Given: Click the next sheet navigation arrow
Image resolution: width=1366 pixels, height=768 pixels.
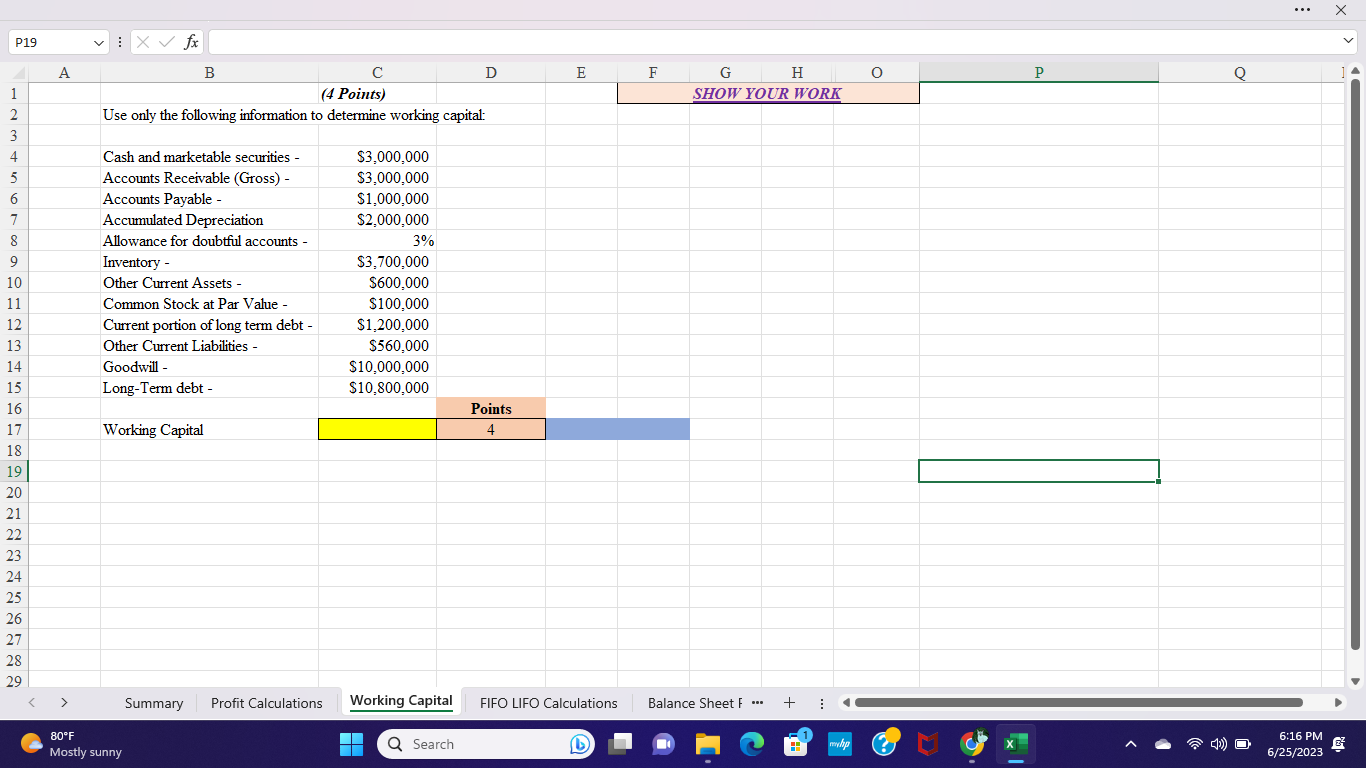Looking at the screenshot, I should 64,703.
